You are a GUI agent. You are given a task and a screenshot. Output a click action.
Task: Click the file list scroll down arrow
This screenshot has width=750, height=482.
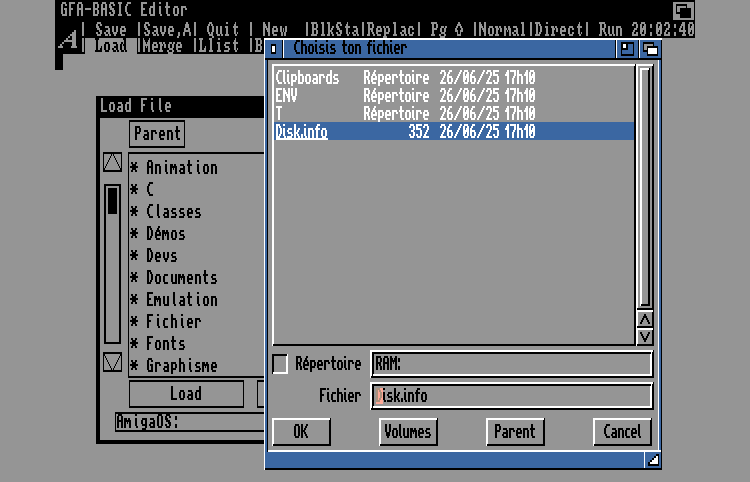click(645, 337)
